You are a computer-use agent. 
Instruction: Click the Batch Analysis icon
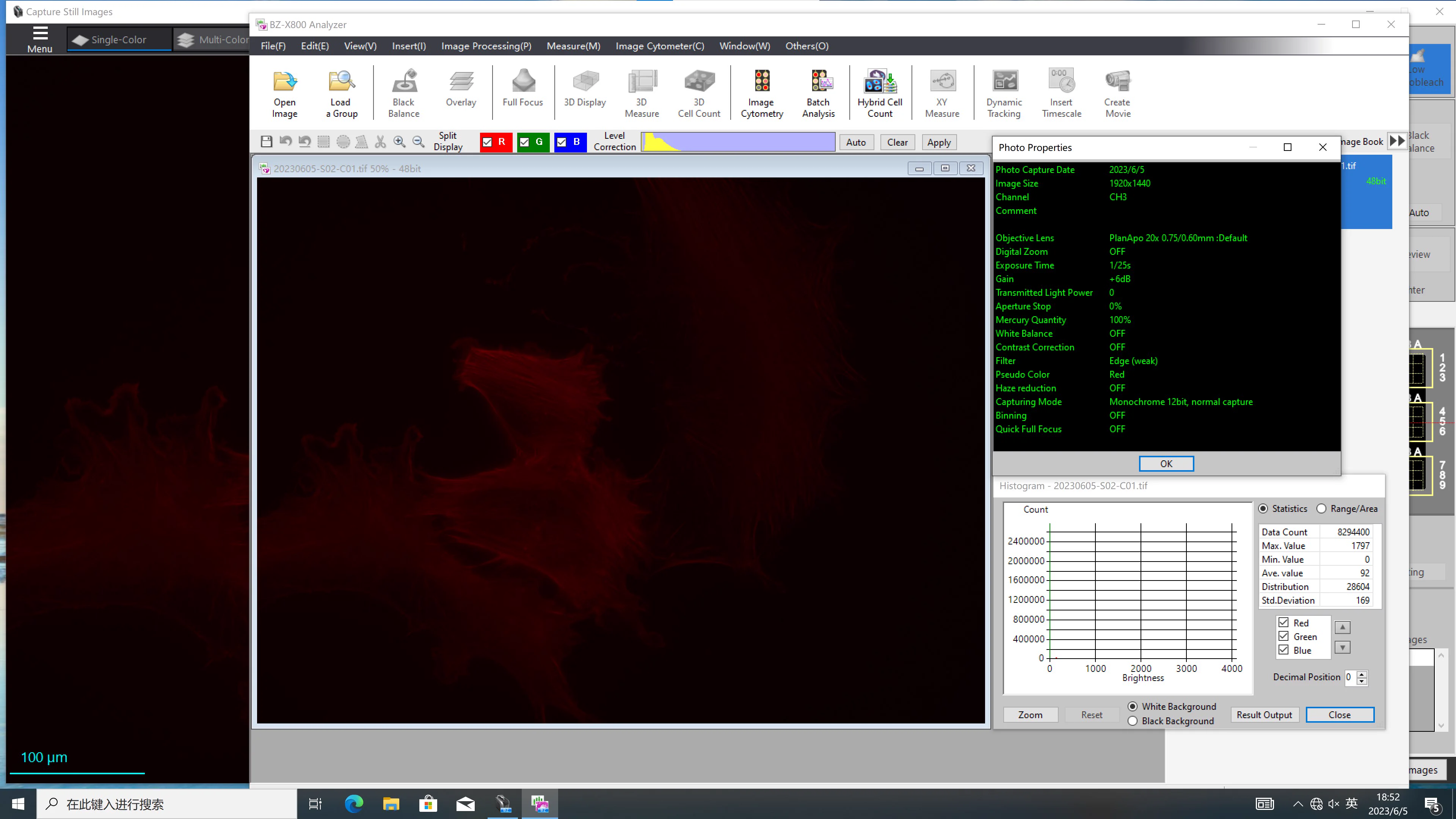[x=818, y=93]
